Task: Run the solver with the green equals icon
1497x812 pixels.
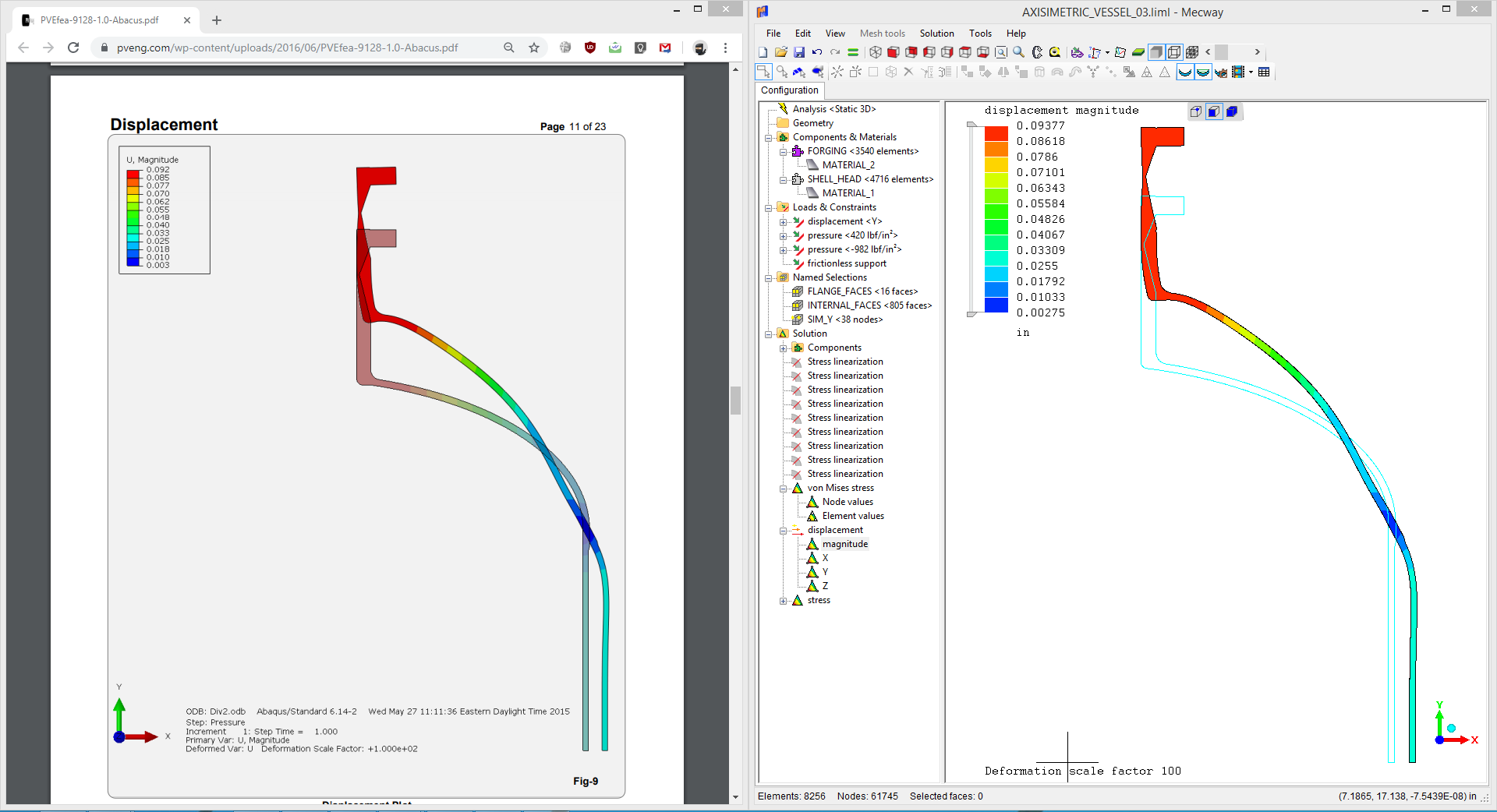Action: coord(853,52)
